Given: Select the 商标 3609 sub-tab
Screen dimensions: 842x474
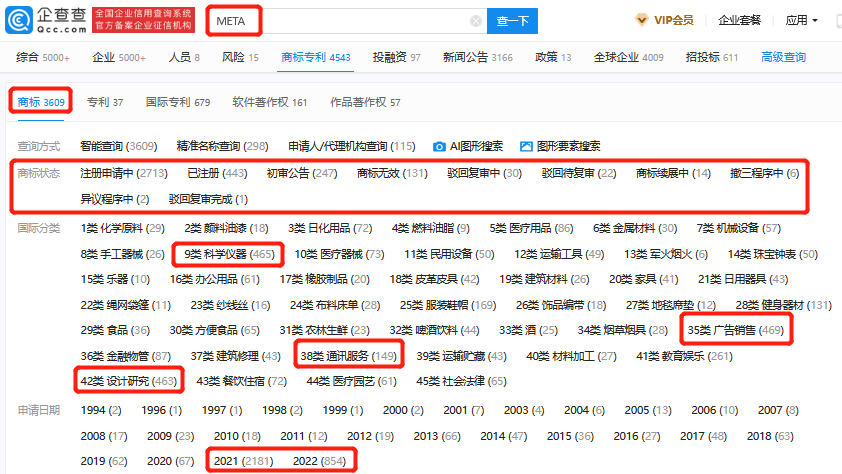Looking at the screenshot, I should coord(41,102).
